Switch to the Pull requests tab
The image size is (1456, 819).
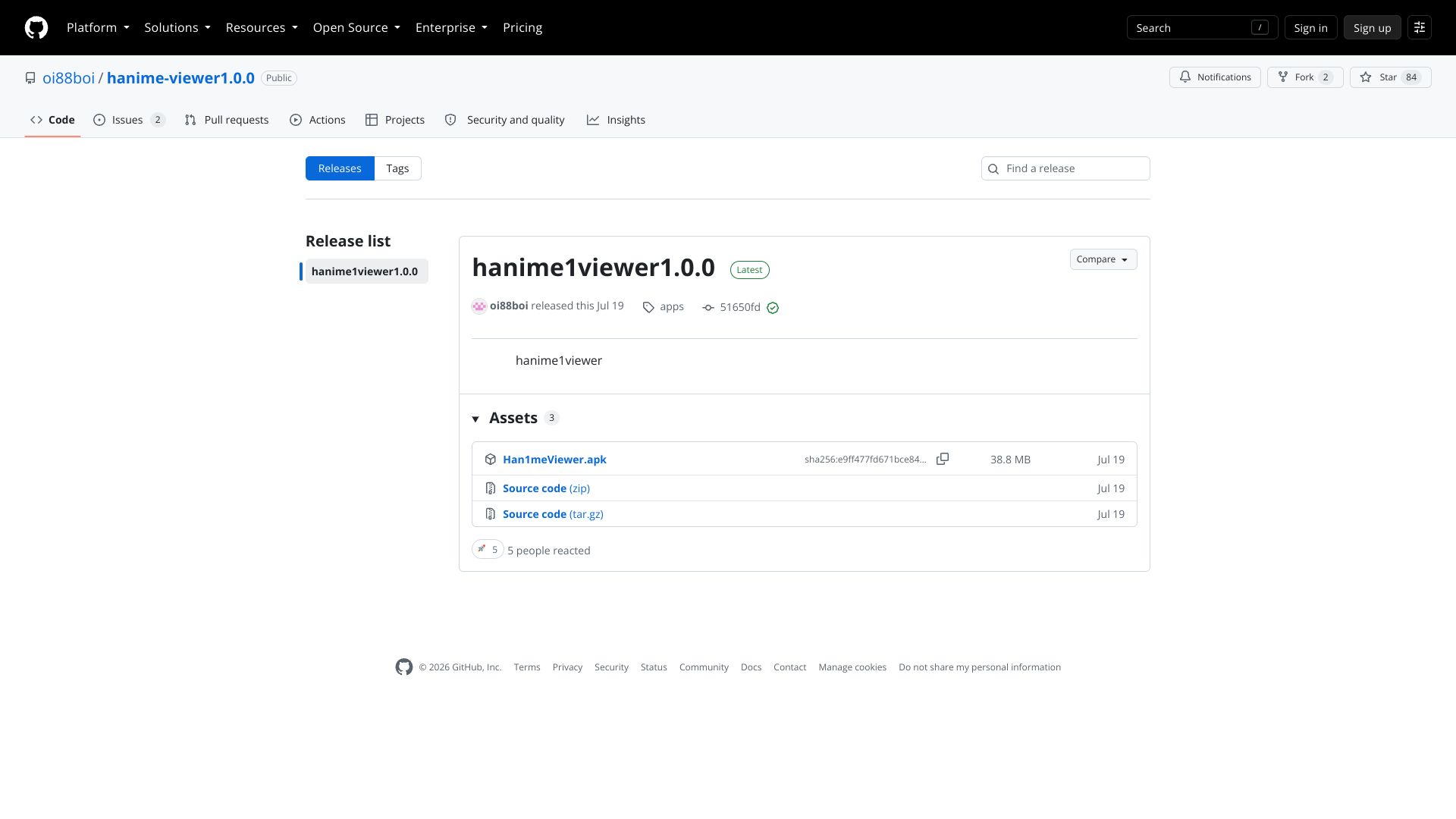coord(226,120)
